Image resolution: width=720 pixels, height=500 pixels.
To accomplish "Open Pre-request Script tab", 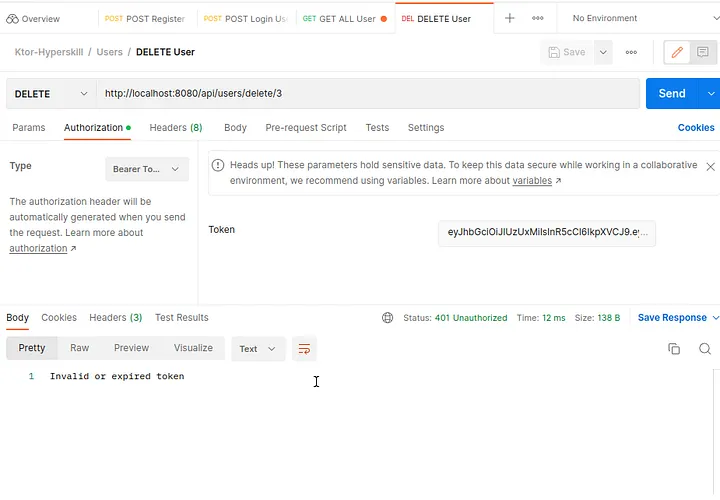I will click(x=306, y=128).
